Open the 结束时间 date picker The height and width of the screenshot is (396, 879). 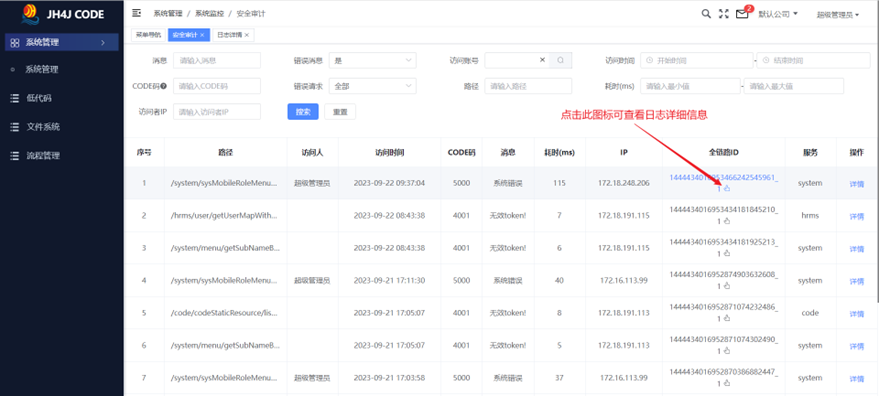(812, 60)
